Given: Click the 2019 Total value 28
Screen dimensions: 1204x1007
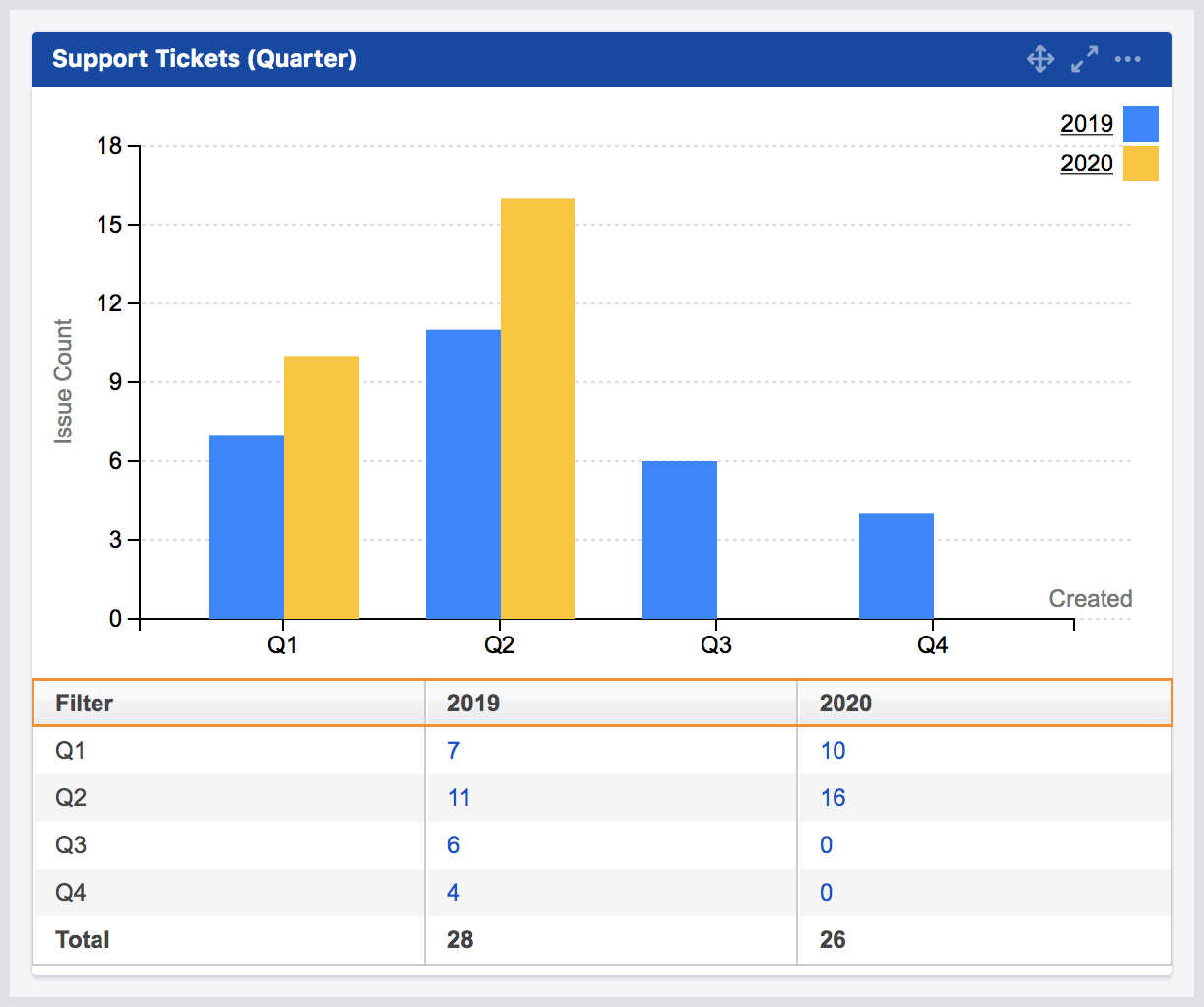Looking at the screenshot, I should coord(457,939).
